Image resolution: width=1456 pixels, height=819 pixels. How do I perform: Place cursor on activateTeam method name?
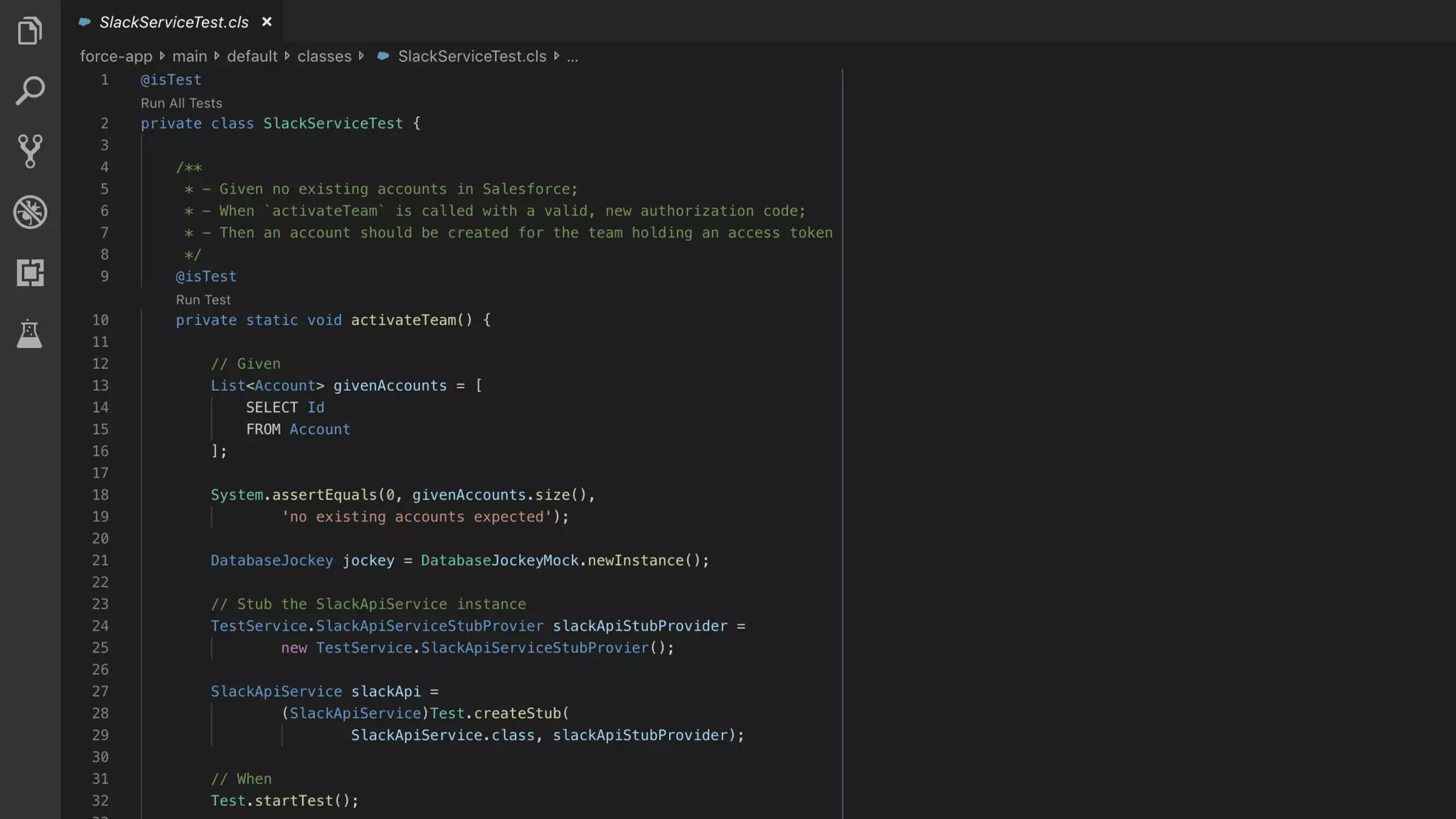click(x=403, y=320)
